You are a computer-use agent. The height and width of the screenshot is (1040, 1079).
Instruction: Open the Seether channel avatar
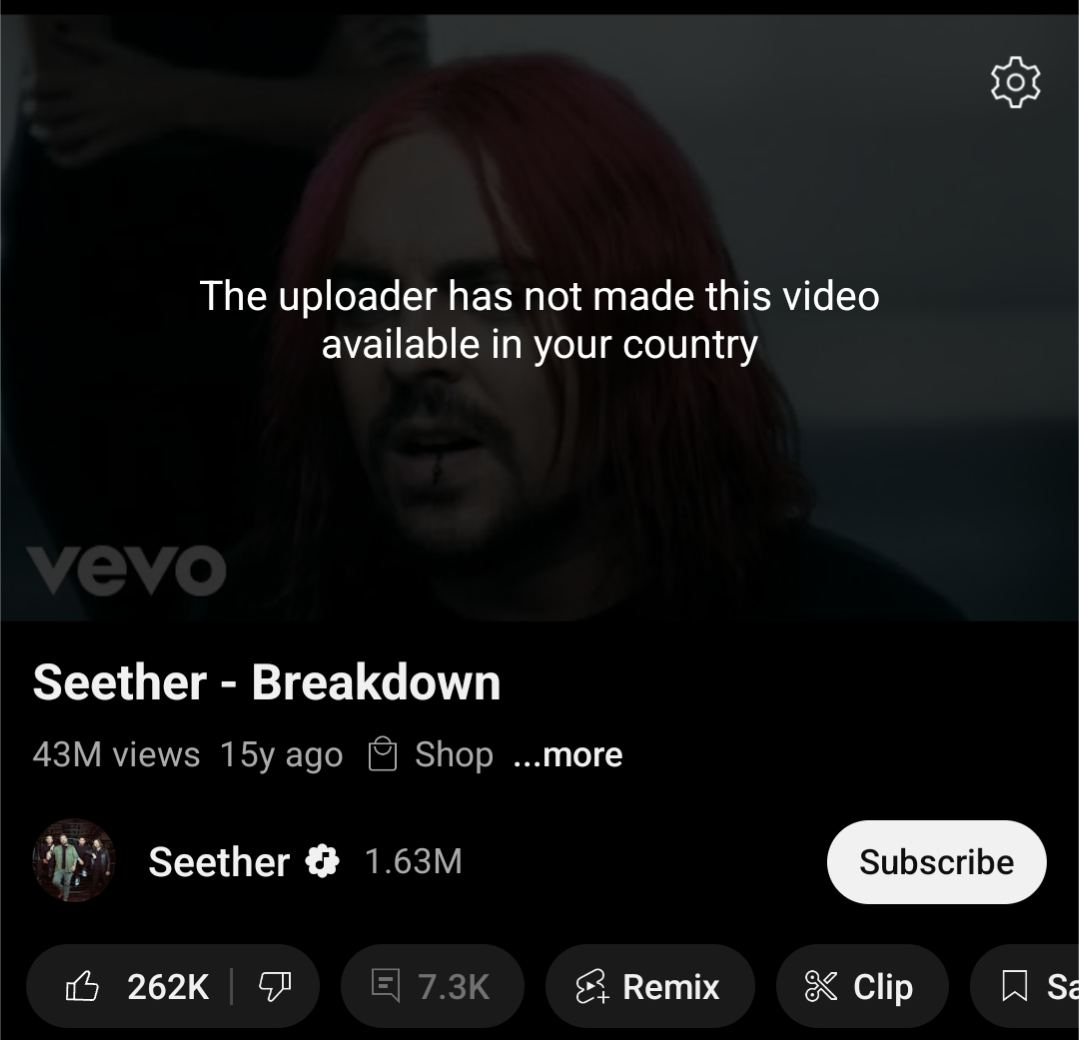74,860
